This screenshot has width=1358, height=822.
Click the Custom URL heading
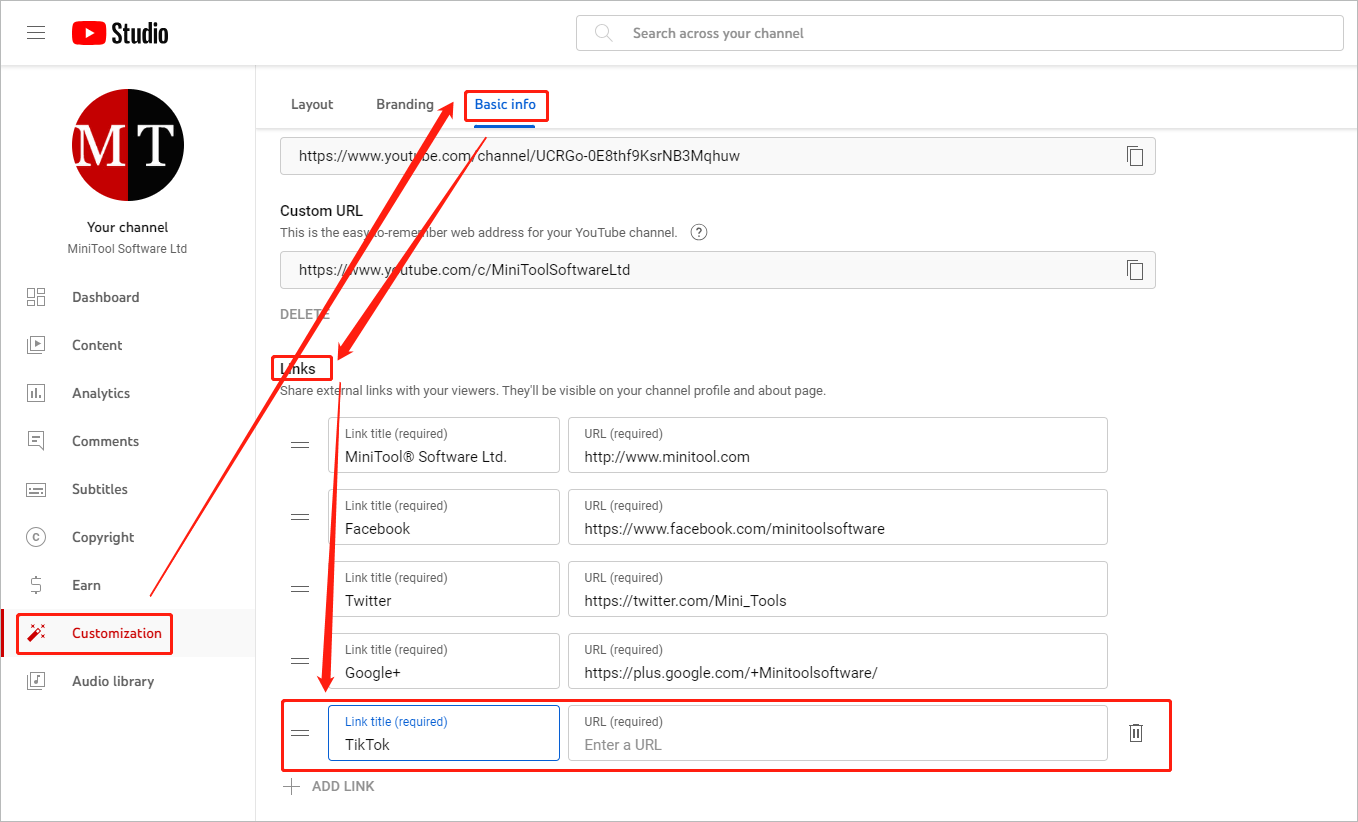tap(321, 211)
